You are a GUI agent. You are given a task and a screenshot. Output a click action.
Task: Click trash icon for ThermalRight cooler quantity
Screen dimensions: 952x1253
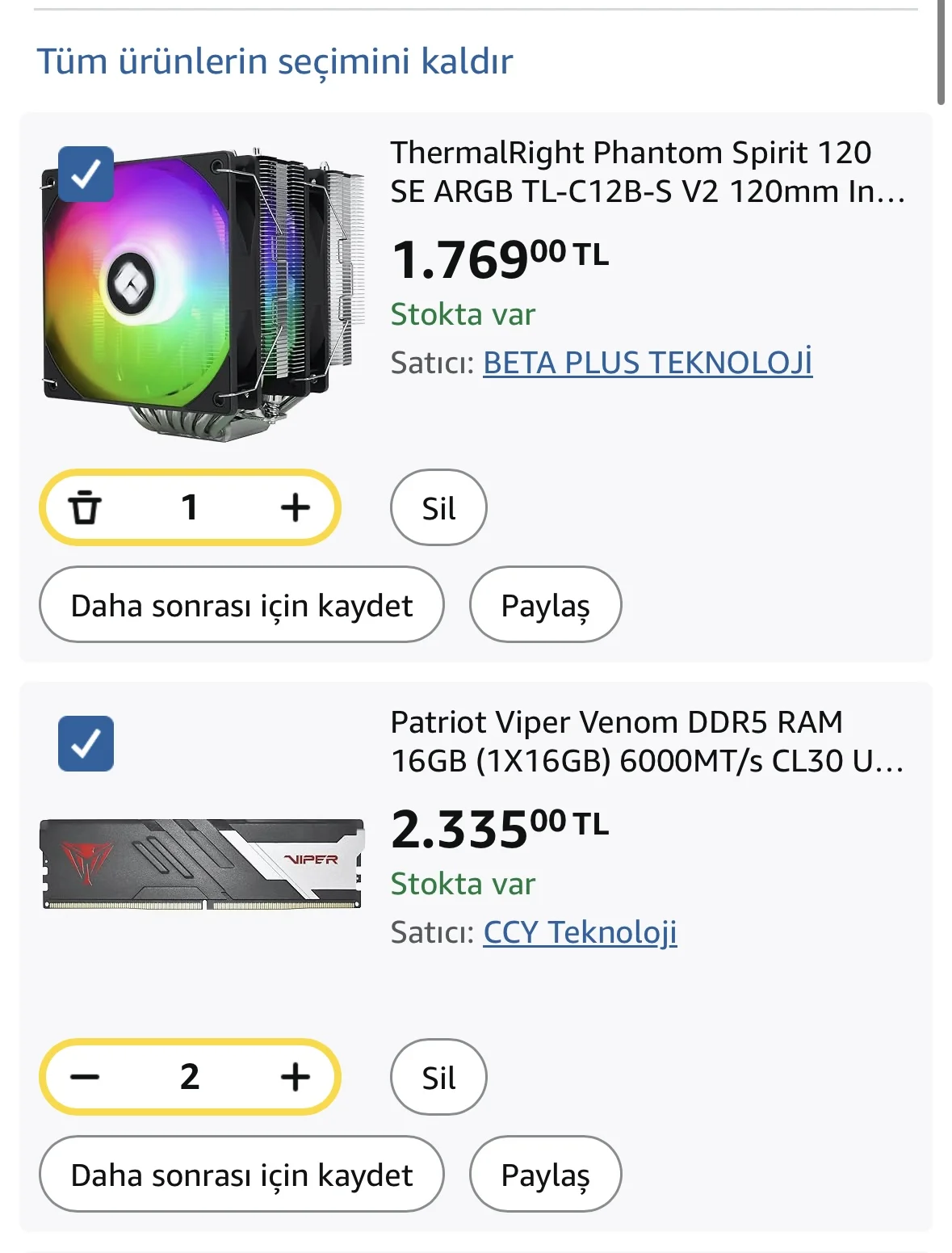tap(85, 507)
